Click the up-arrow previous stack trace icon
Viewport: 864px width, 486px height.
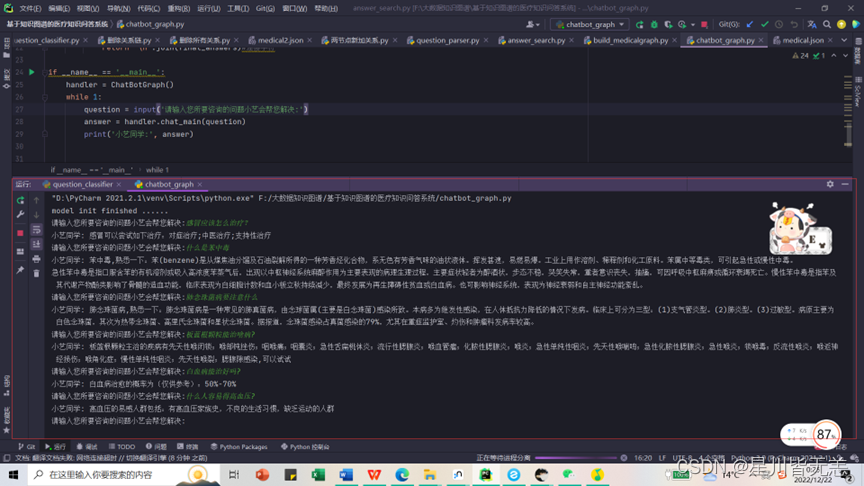36,201
